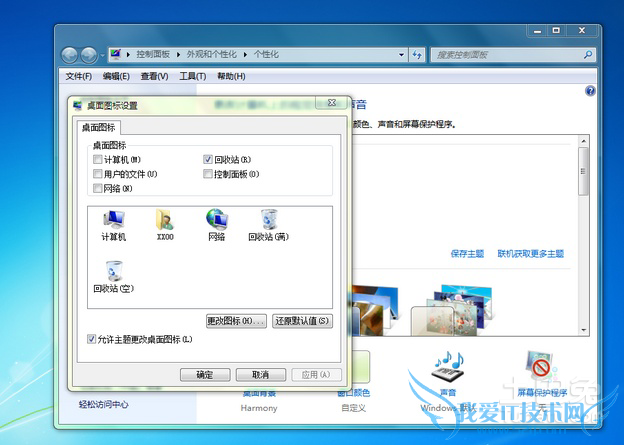624x445 pixels.
Task: Click the control panel icon in address bar
Action: click(115, 54)
